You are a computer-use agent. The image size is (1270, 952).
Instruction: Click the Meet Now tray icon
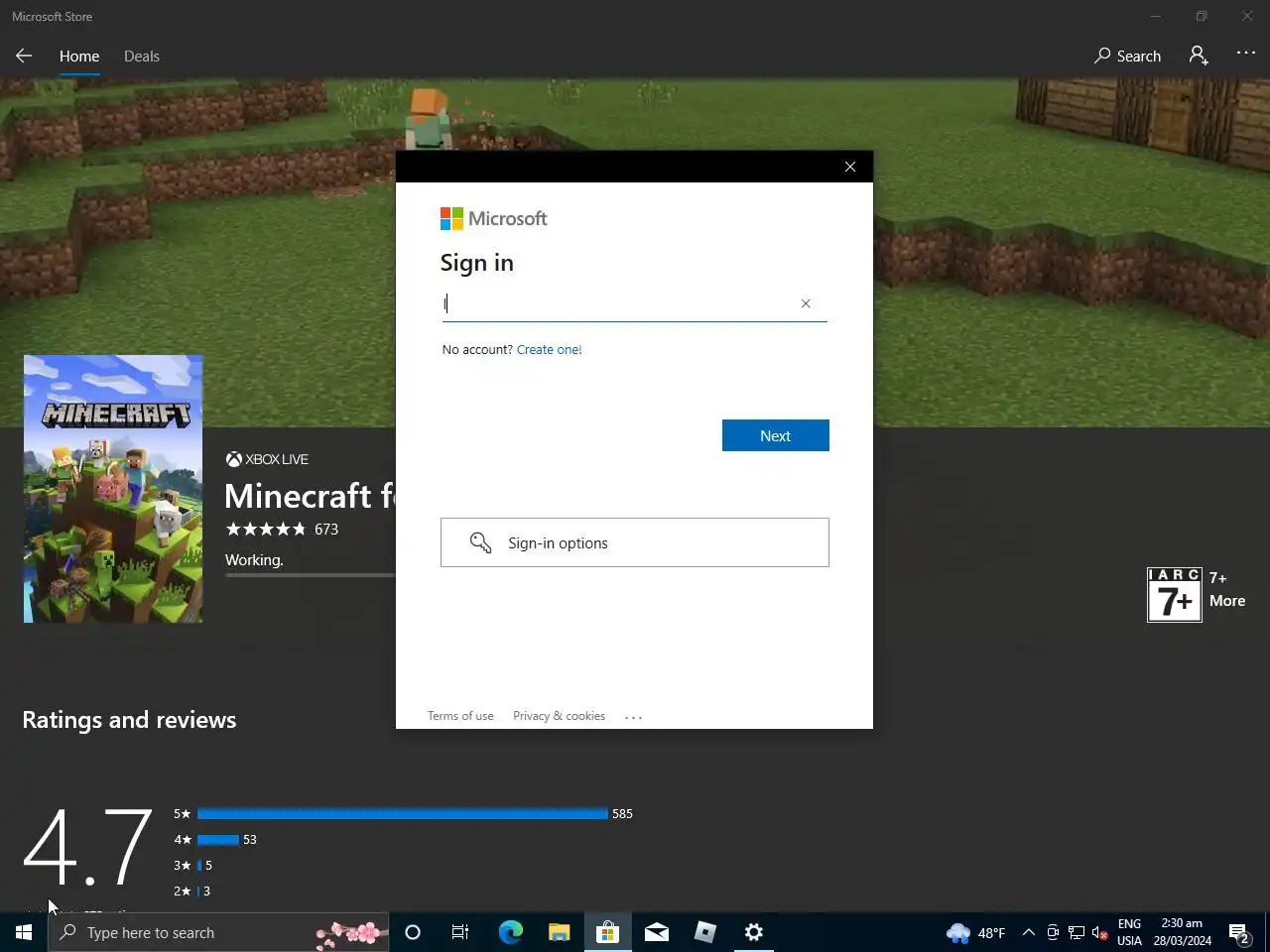(1053, 932)
